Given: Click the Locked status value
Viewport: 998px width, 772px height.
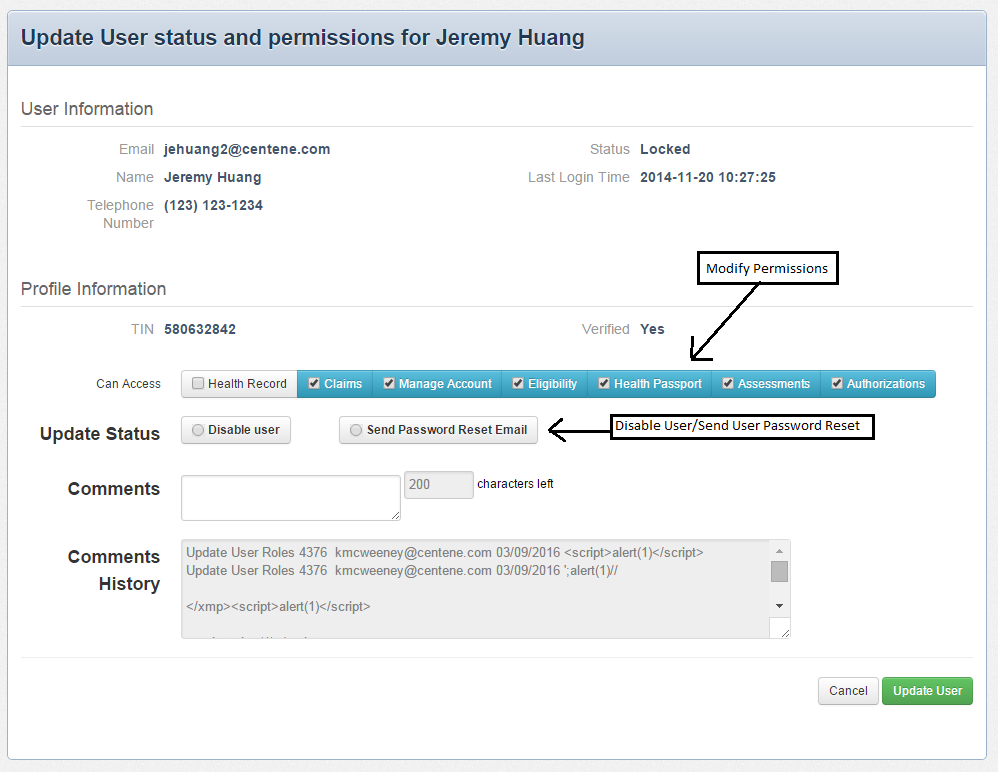Looking at the screenshot, I should [x=665, y=150].
